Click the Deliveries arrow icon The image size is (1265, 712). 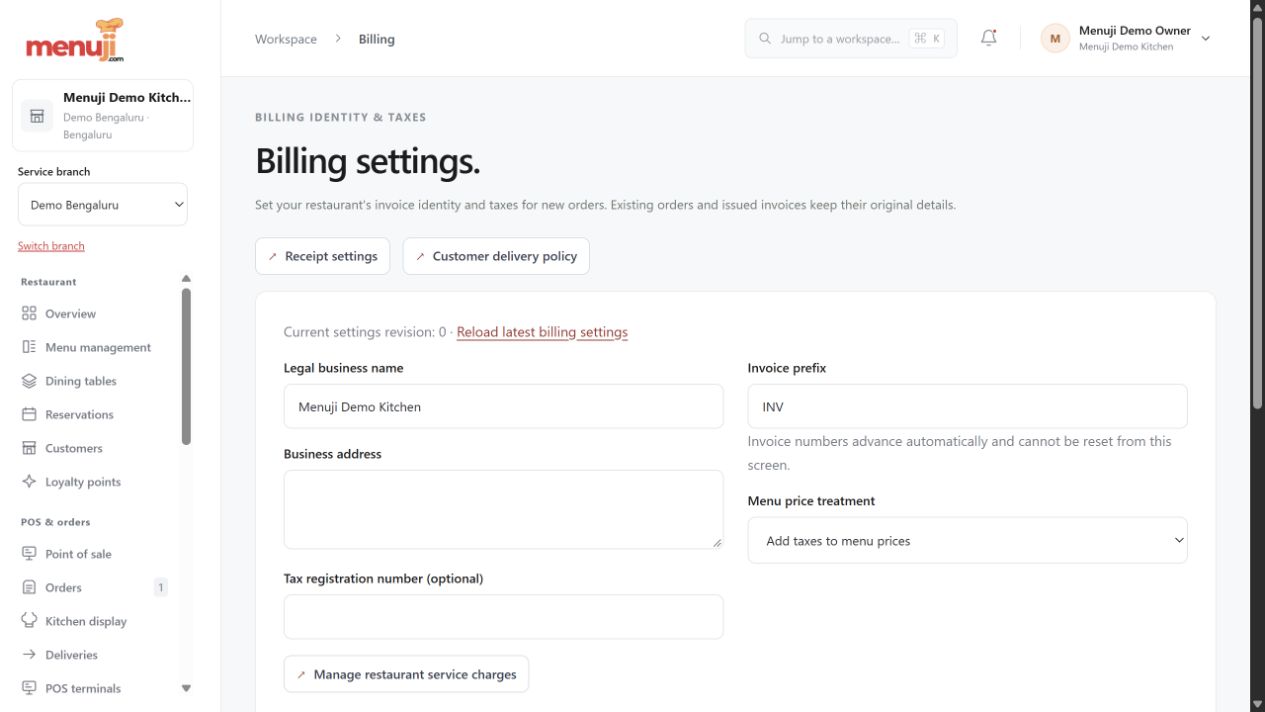29,654
